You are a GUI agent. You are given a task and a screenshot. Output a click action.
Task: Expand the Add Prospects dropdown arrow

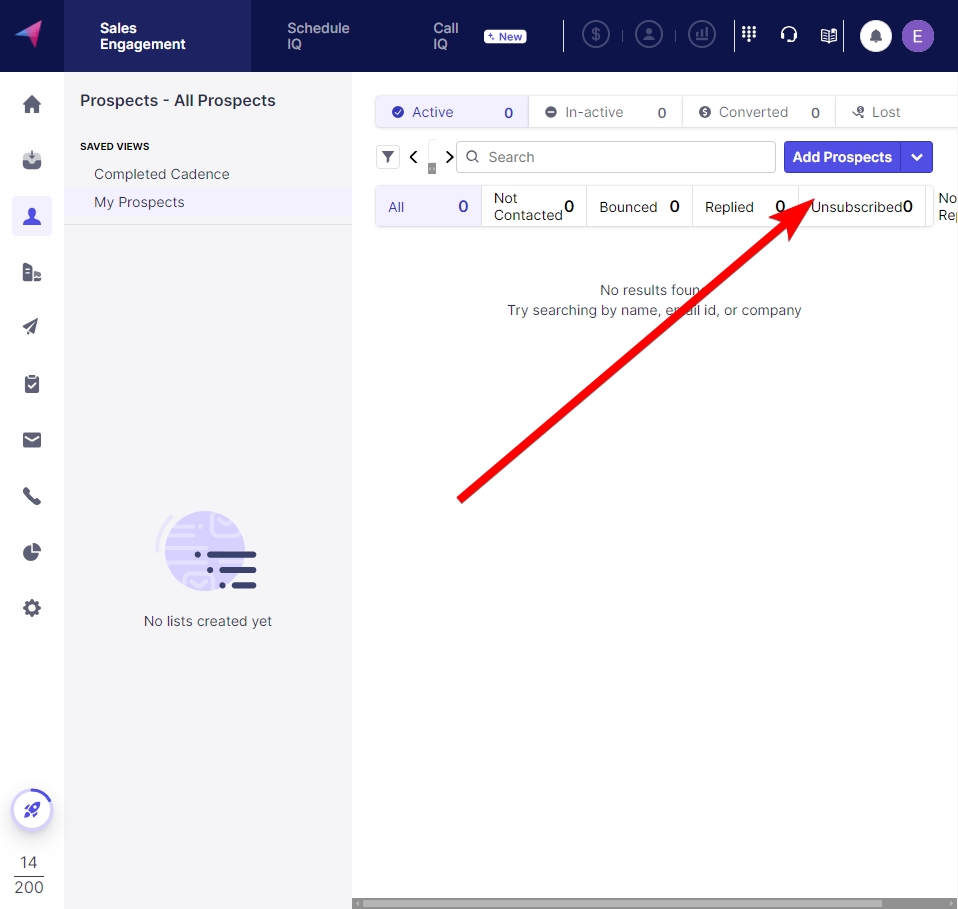(917, 157)
